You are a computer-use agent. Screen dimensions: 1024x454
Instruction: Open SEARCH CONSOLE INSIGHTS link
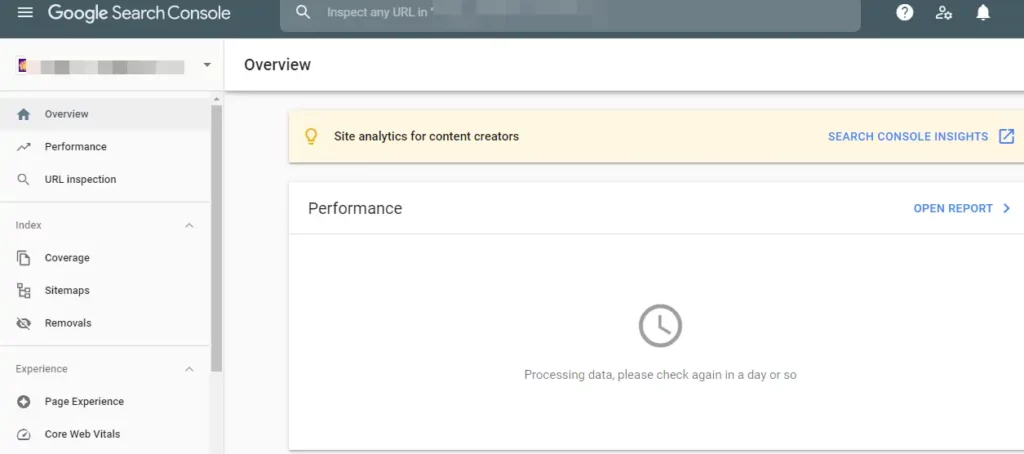[x=907, y=136]
